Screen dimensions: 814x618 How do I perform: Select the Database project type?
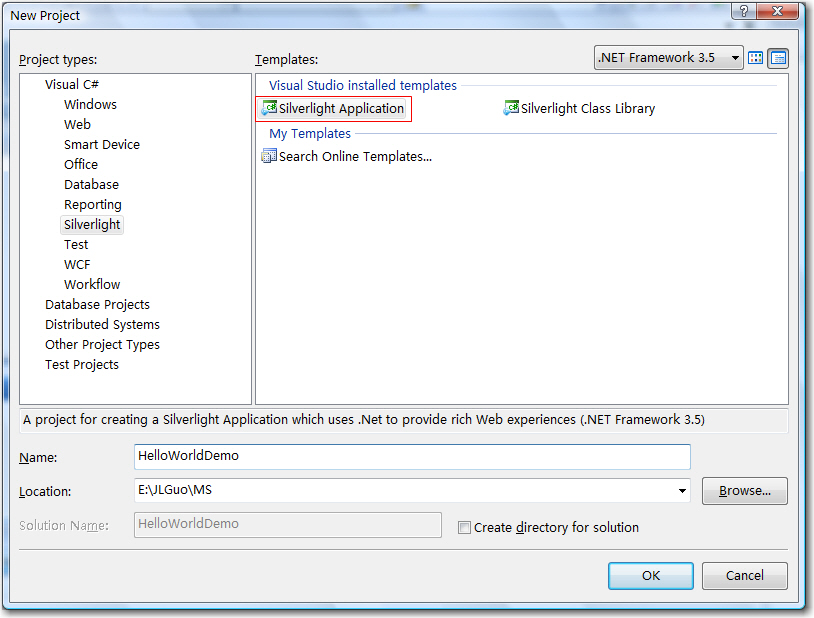(x=91, y=184)
